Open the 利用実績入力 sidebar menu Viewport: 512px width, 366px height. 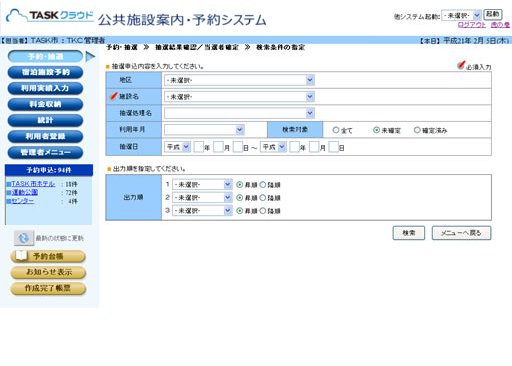tap(45, 88)
